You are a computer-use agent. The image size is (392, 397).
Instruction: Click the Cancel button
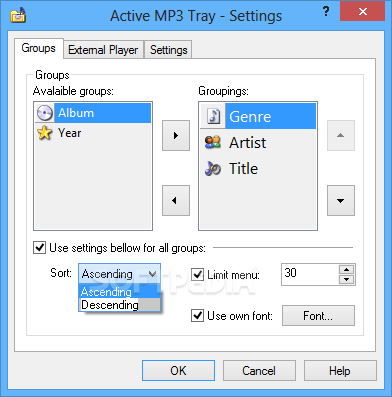pos(259,370)
